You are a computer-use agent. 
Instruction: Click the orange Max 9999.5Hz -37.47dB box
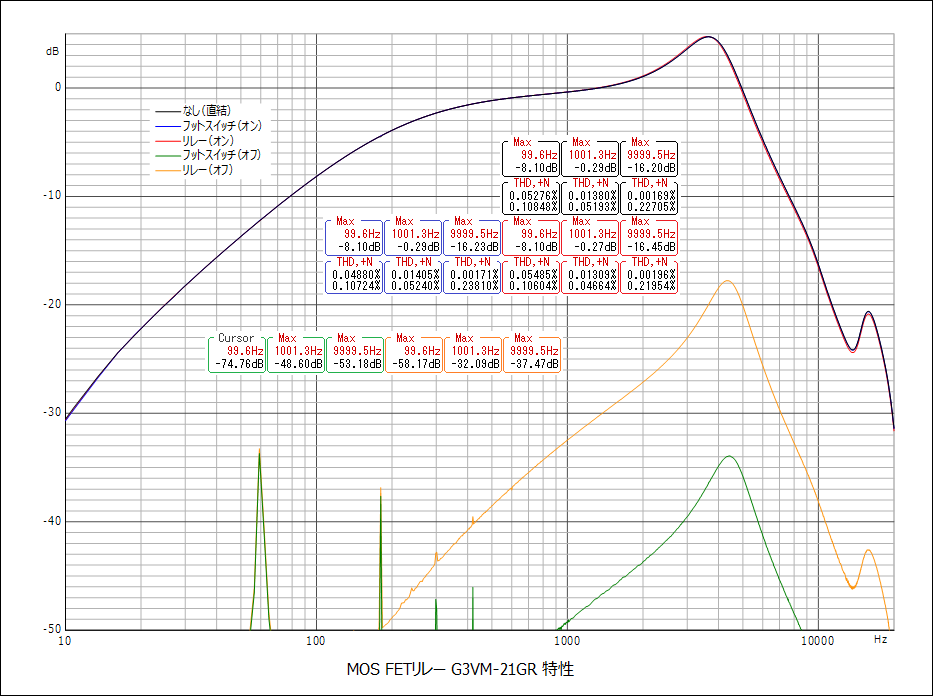click(531, 352)
